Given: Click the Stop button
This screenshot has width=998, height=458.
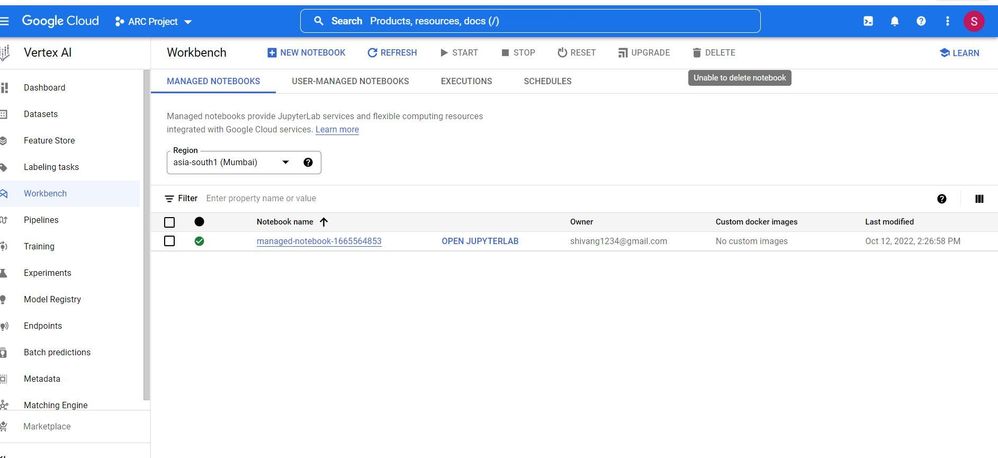Looking at the screenshot, I should click(518, 53).
